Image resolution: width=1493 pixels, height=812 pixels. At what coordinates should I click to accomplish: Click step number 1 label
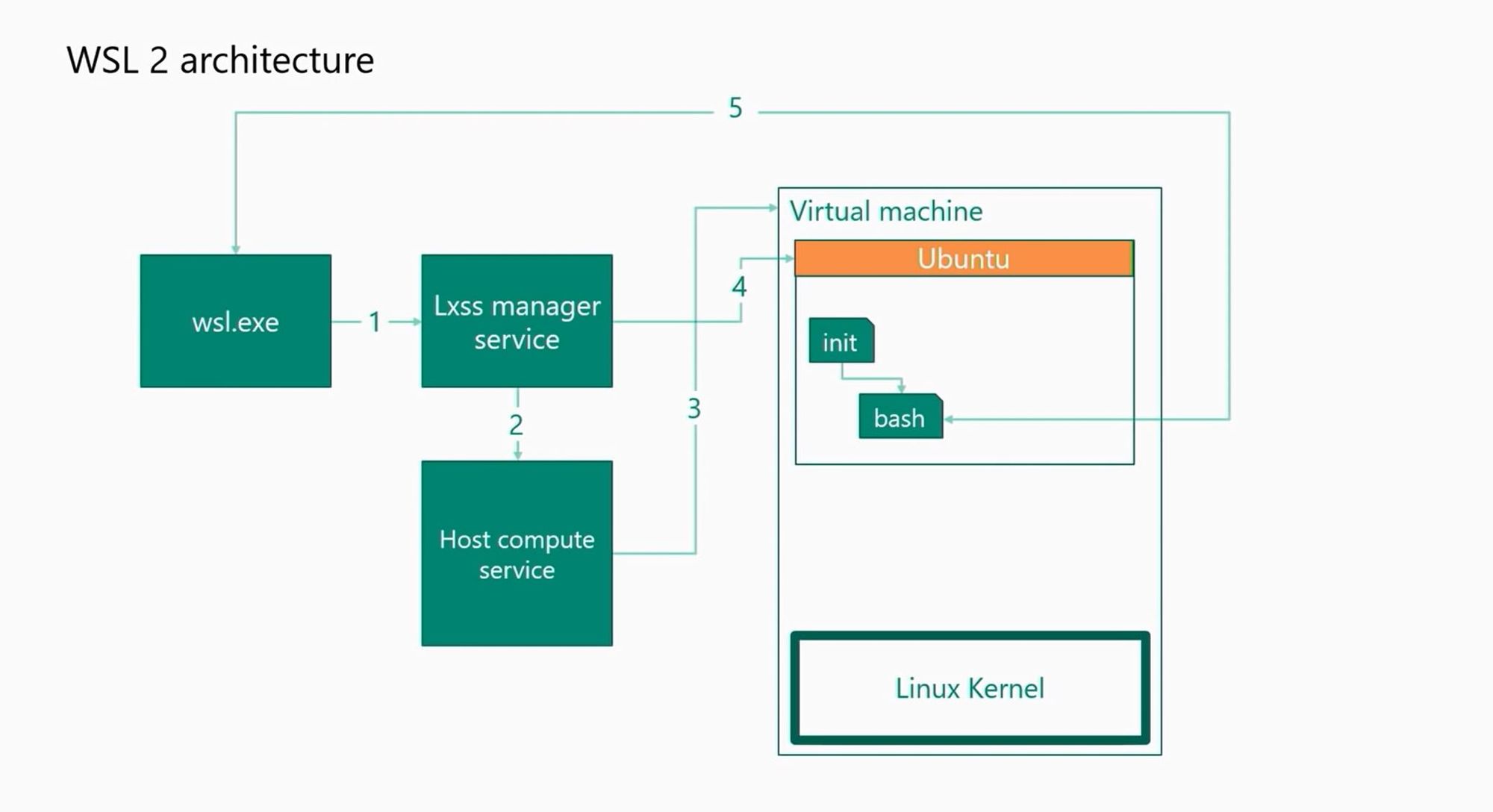coord(375,322)
